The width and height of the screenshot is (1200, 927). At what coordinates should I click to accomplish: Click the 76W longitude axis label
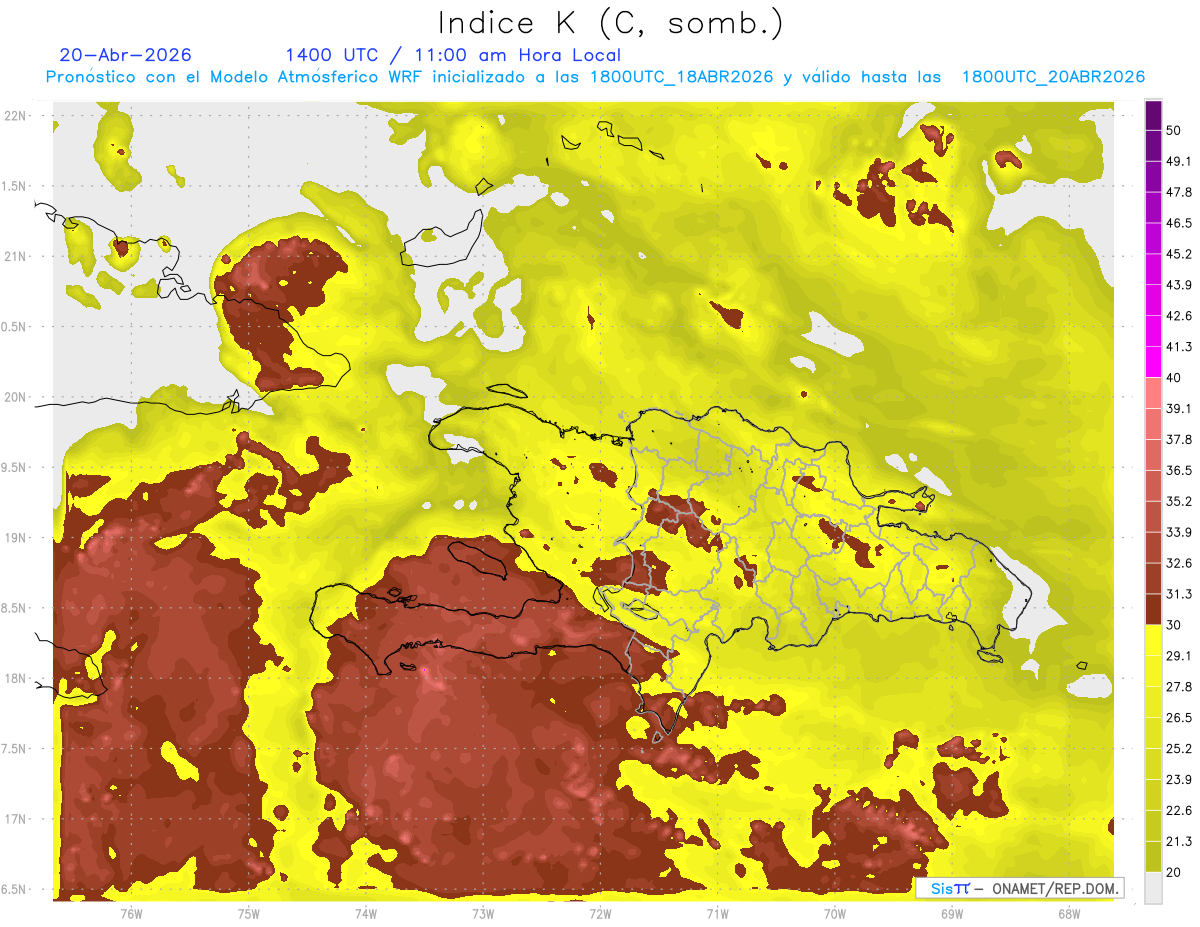point(131,913)
